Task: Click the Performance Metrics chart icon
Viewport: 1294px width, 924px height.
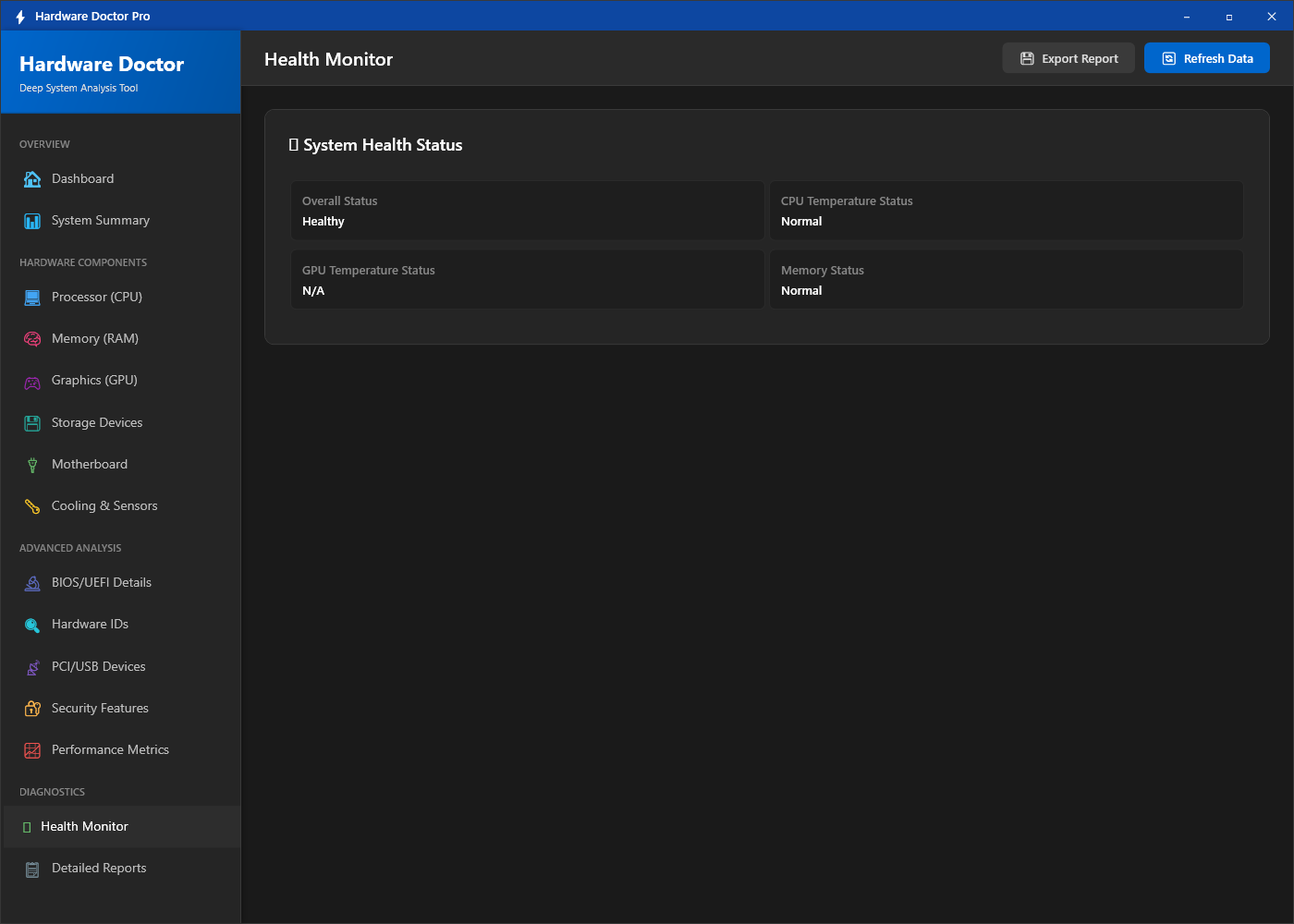Action: [x=32, y=750]
